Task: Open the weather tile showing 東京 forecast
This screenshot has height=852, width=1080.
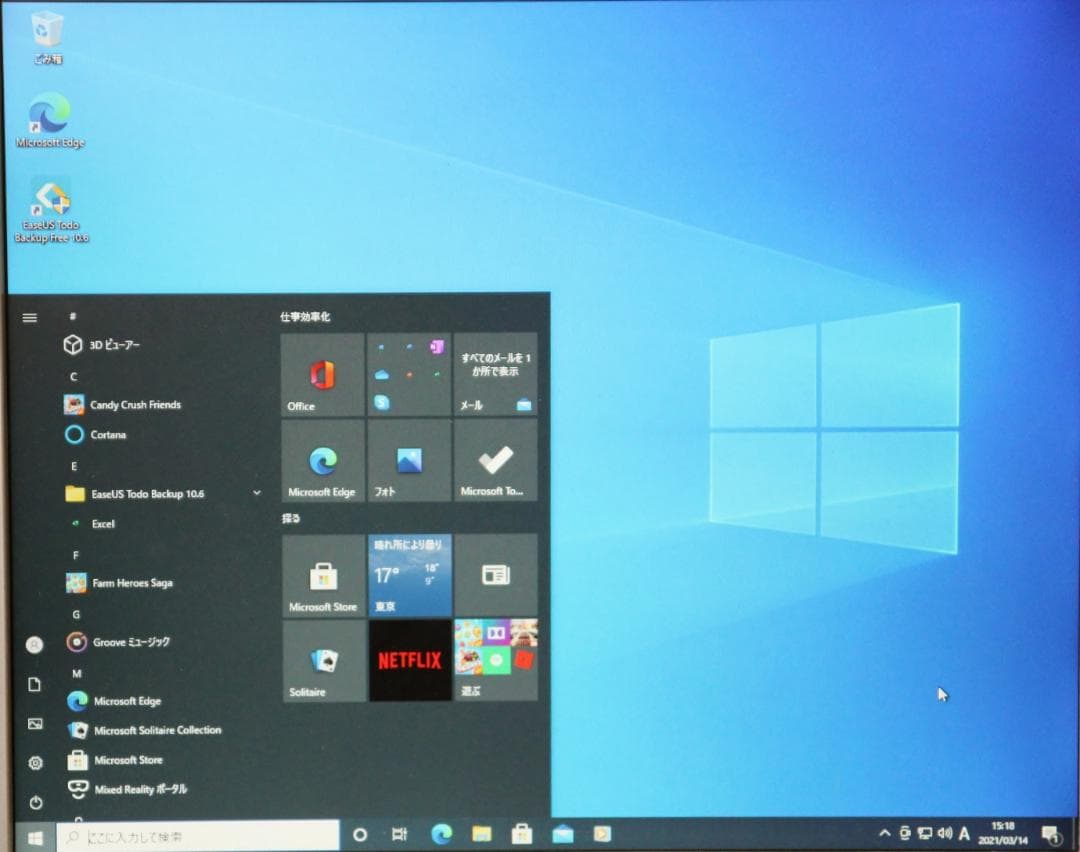Action: [x=409, y=575]
